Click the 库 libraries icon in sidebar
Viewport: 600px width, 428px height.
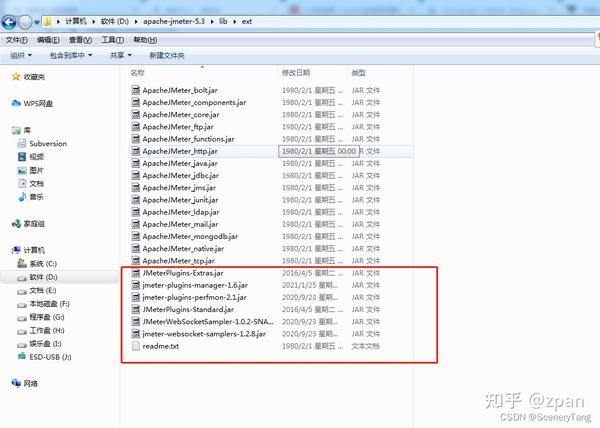pyautogui.click(x=16, y=130)
